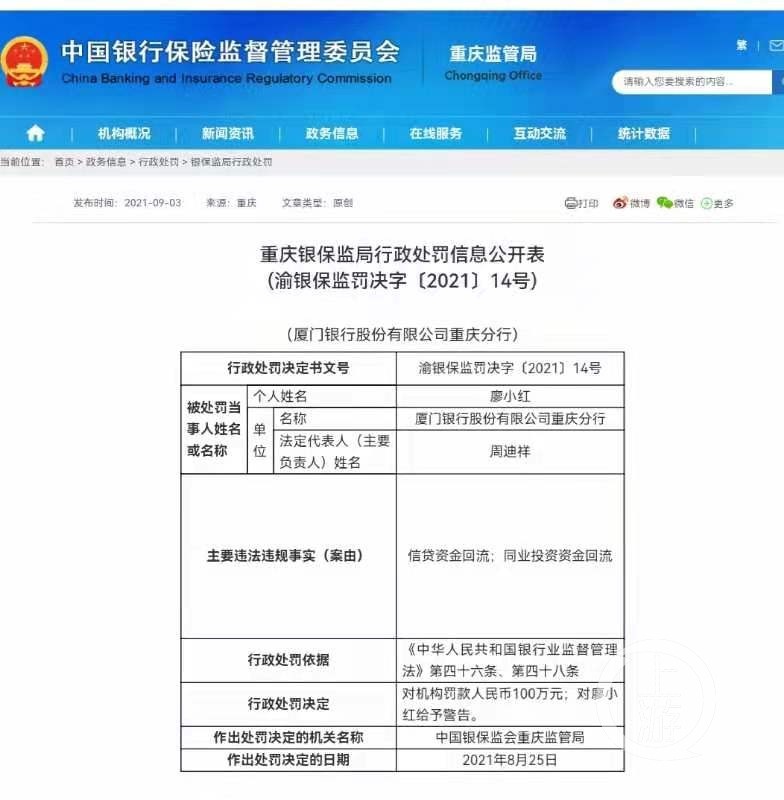Click source text 来源：重庆

tap(231, 203)
